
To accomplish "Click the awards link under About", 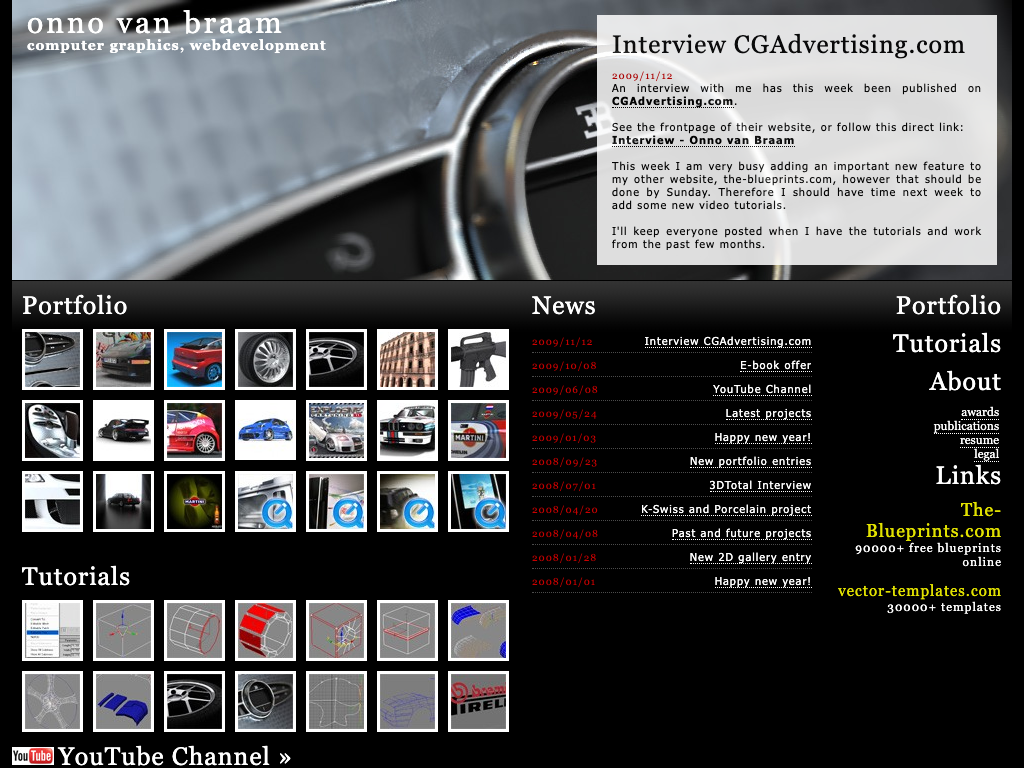I will click(x=979, y=412).
